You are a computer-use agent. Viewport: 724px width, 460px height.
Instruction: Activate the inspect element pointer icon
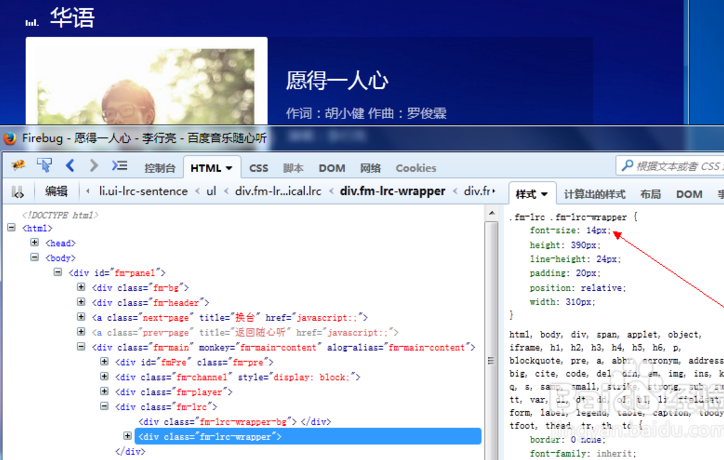coord(45,165)
